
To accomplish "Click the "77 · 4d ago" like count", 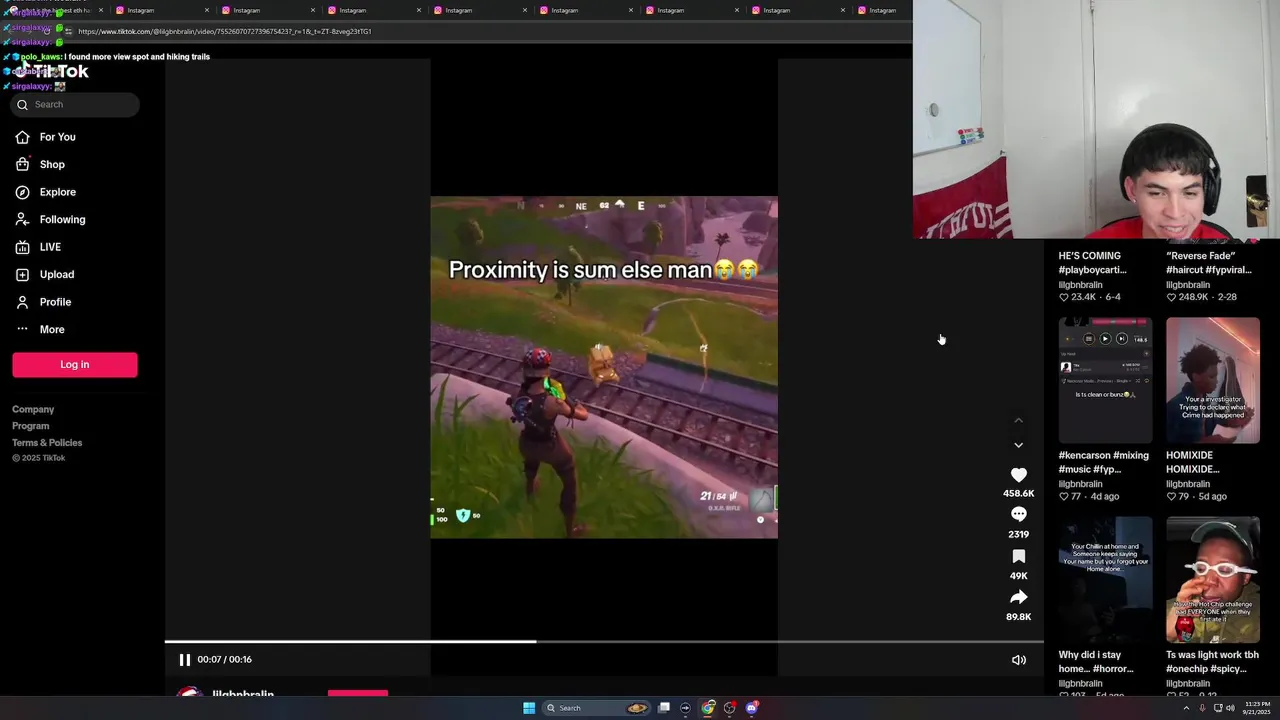I will (x=1089, y=496).
